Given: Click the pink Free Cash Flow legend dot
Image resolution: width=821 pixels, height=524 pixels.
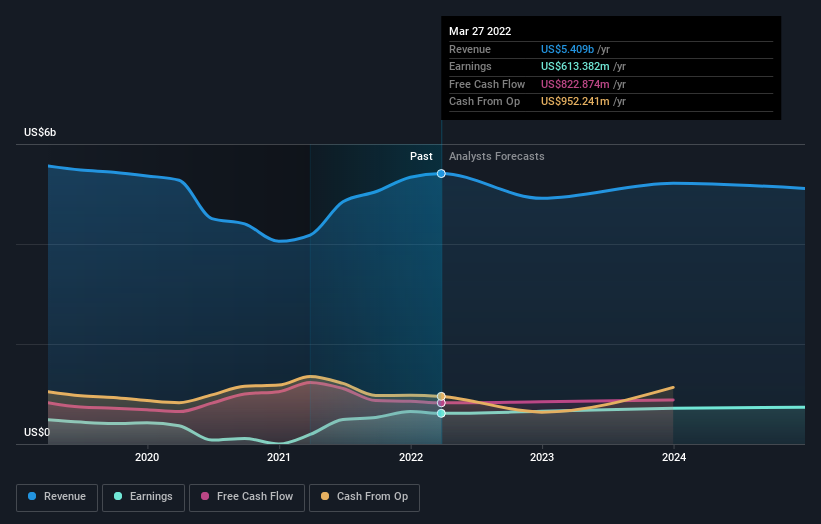Looking at the screenshot, I should coord(205,496).
